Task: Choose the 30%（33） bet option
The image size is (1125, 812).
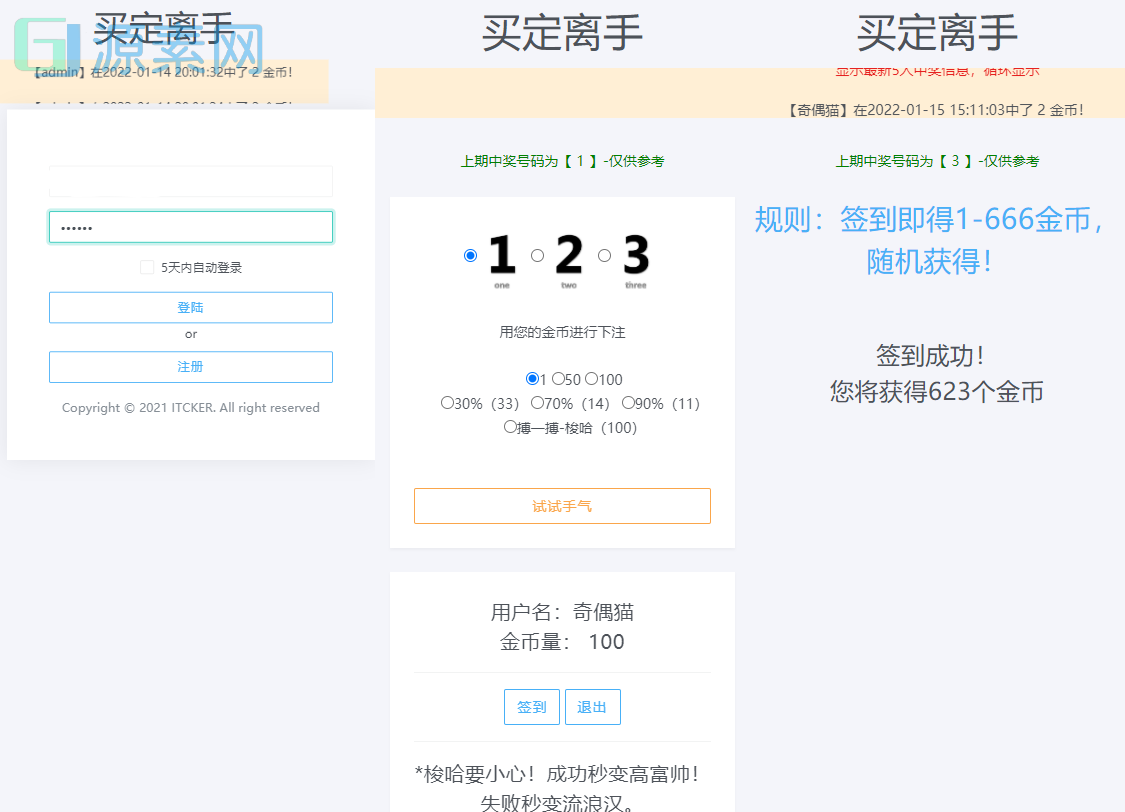Action: (446, 403)
